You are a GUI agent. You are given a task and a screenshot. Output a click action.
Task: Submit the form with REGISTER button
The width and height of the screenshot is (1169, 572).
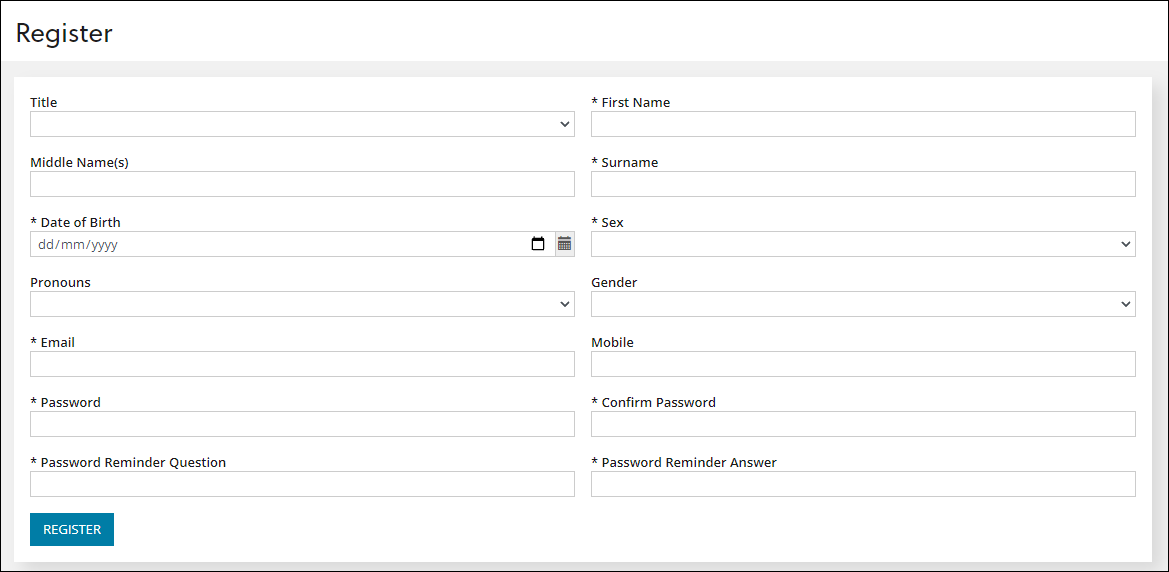pos(72,529)
